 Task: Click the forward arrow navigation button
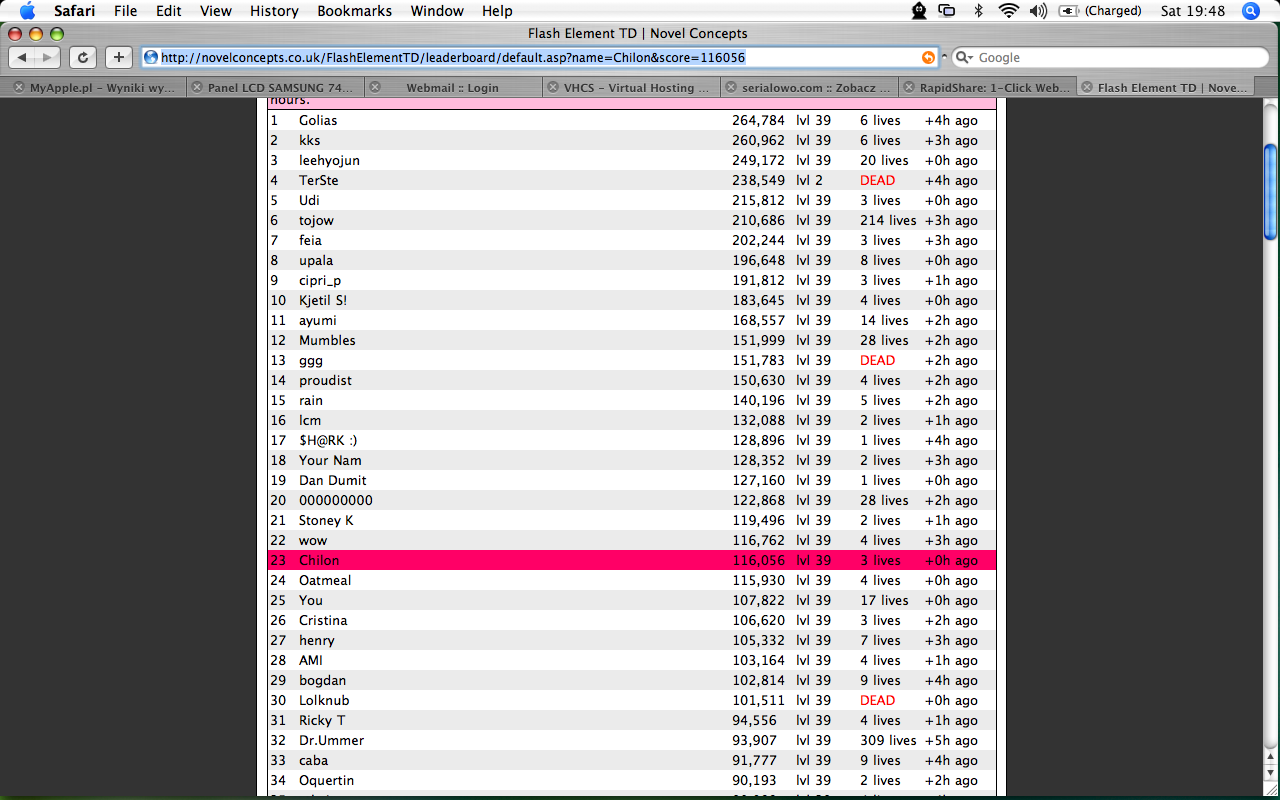coord(48,57)
